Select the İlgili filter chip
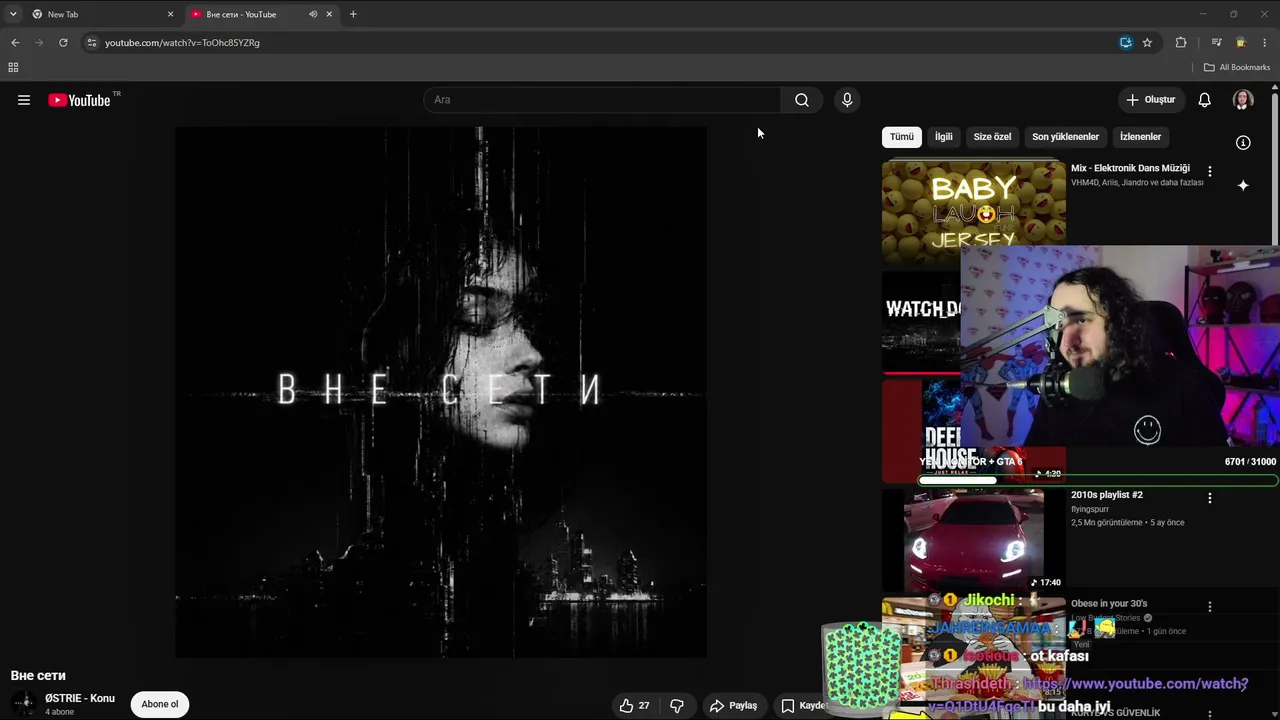1280x720 pixels. pyautogui.click(x=944, y=137)
